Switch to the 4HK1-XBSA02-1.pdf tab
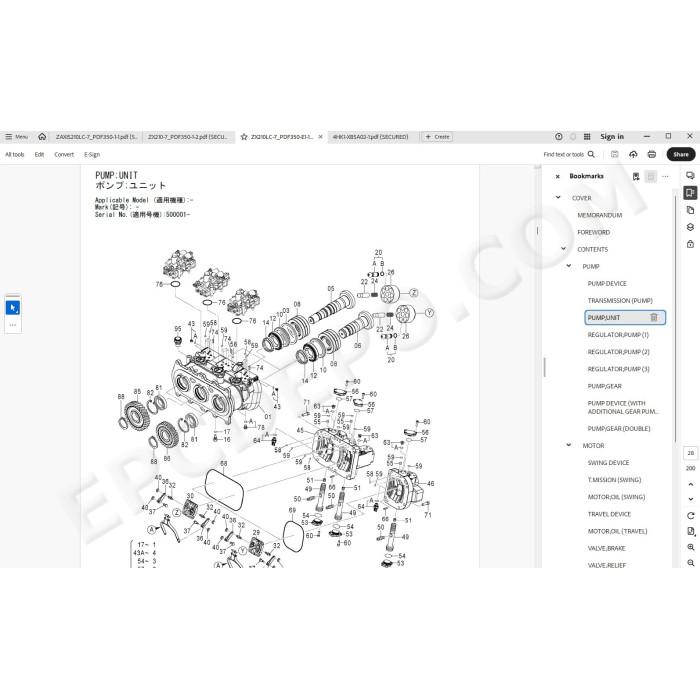Screen dimensions: 700x700 pos(371,137)
